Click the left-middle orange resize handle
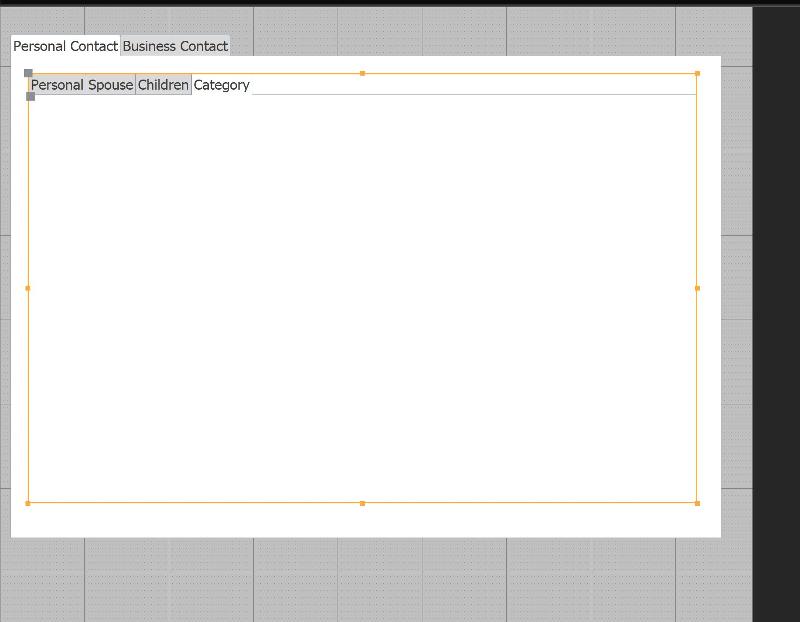This screenshot has width=800, height=622. pos(26,288)
